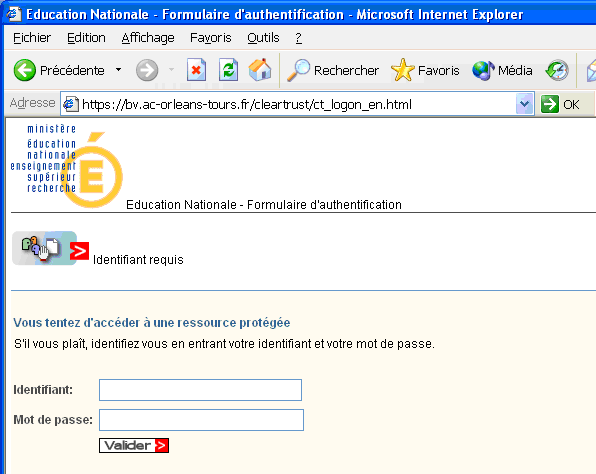The width and height of the screenshot is (596, 474).
Task: Stop page loading with red X icon
Action: point(196,70)
